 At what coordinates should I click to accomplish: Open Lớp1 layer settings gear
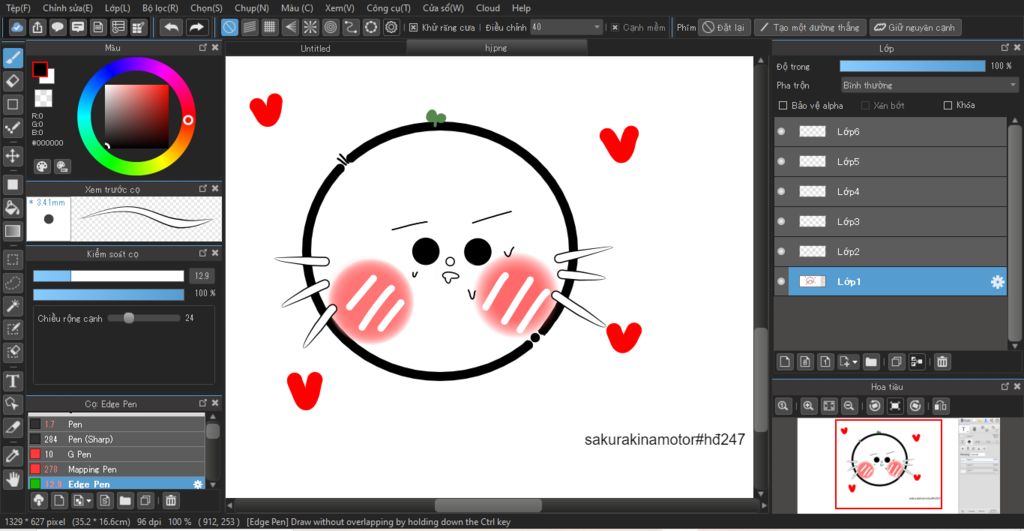point(997,282)
